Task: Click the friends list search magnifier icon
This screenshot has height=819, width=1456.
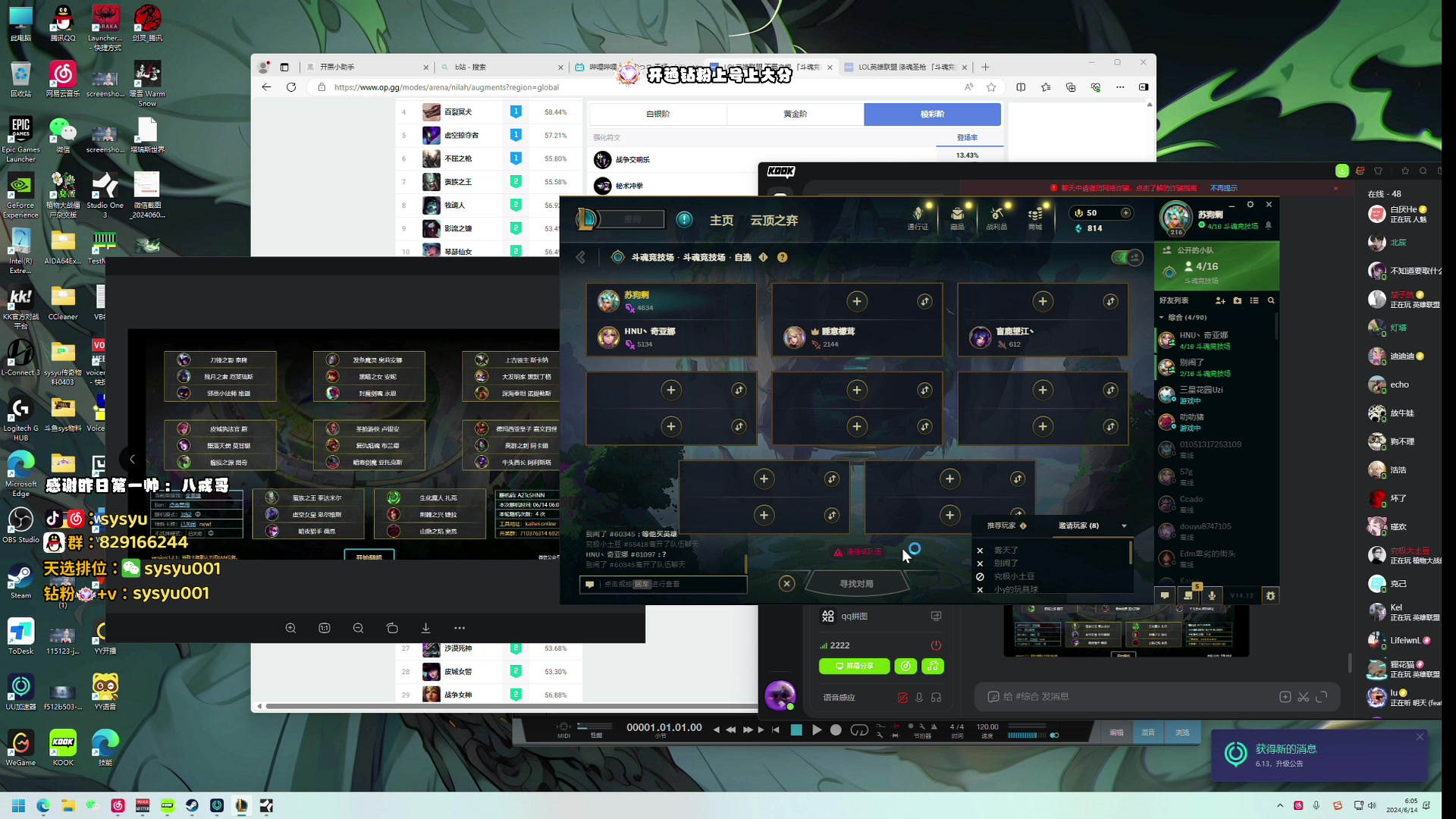Action: (1271, 300)
